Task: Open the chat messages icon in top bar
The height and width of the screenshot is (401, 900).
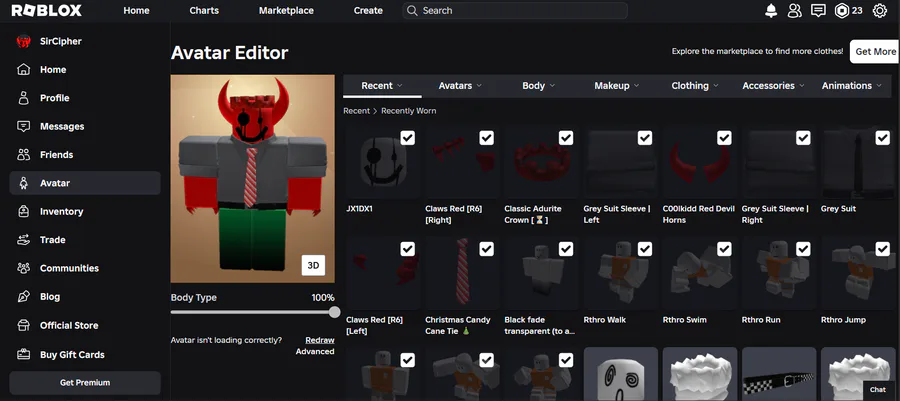Action: [818, 10]
